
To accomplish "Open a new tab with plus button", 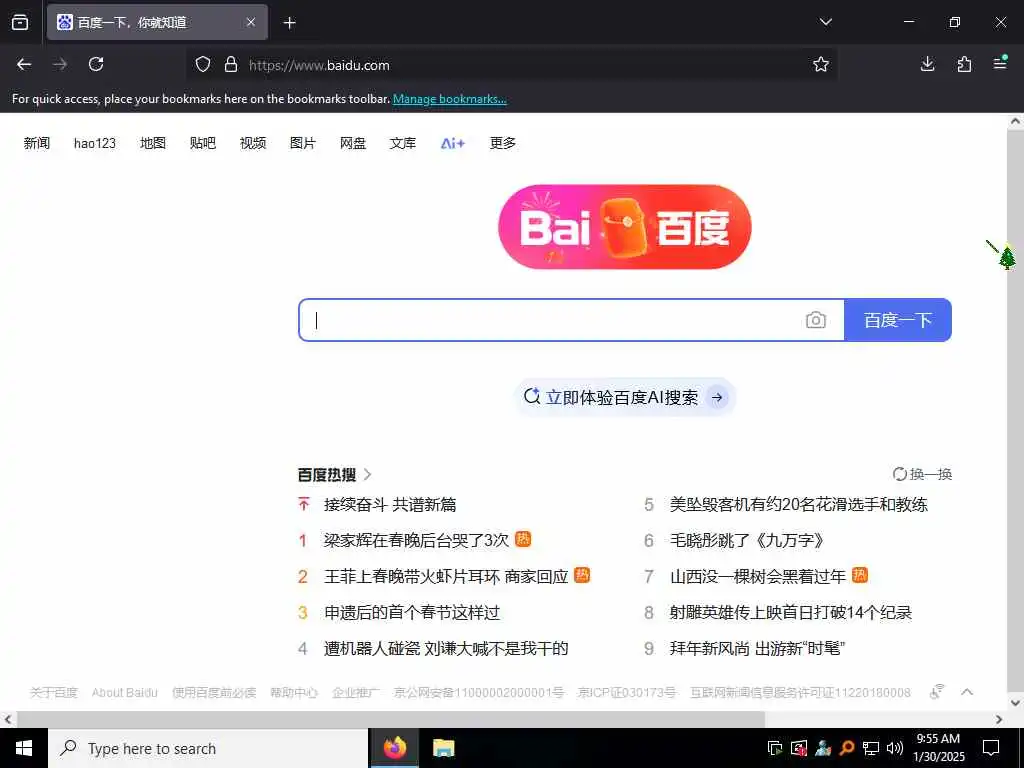I will click(x=289, y=23).
